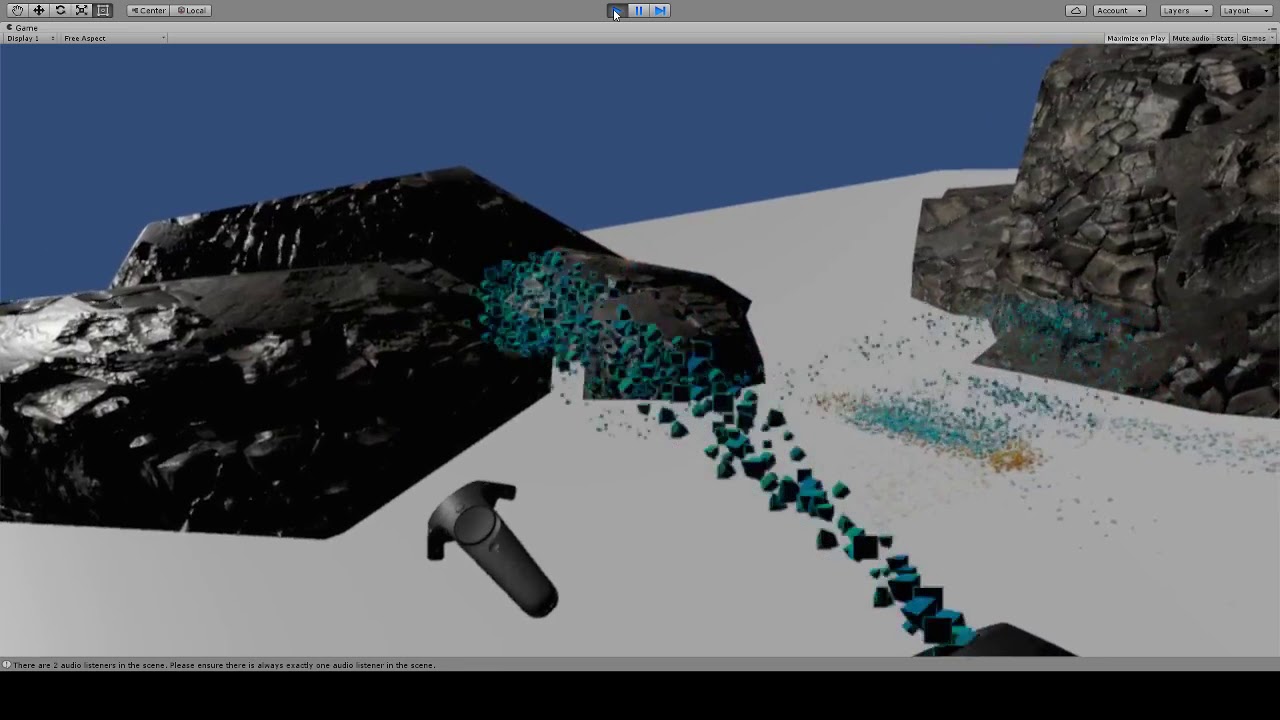Toggle the Stats overlay

click(1225, 38)
